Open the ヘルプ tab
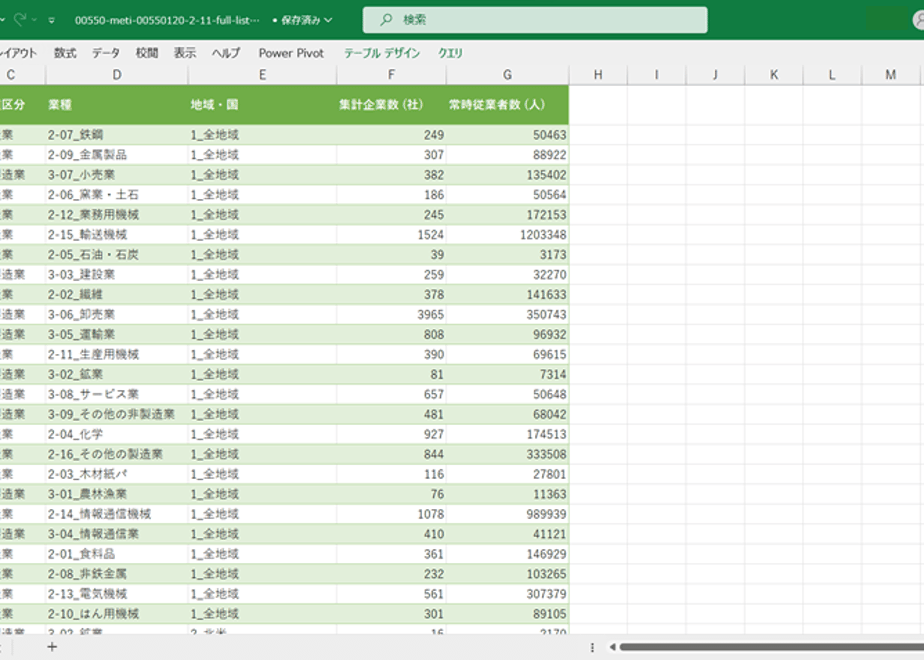 coord(226,53)
